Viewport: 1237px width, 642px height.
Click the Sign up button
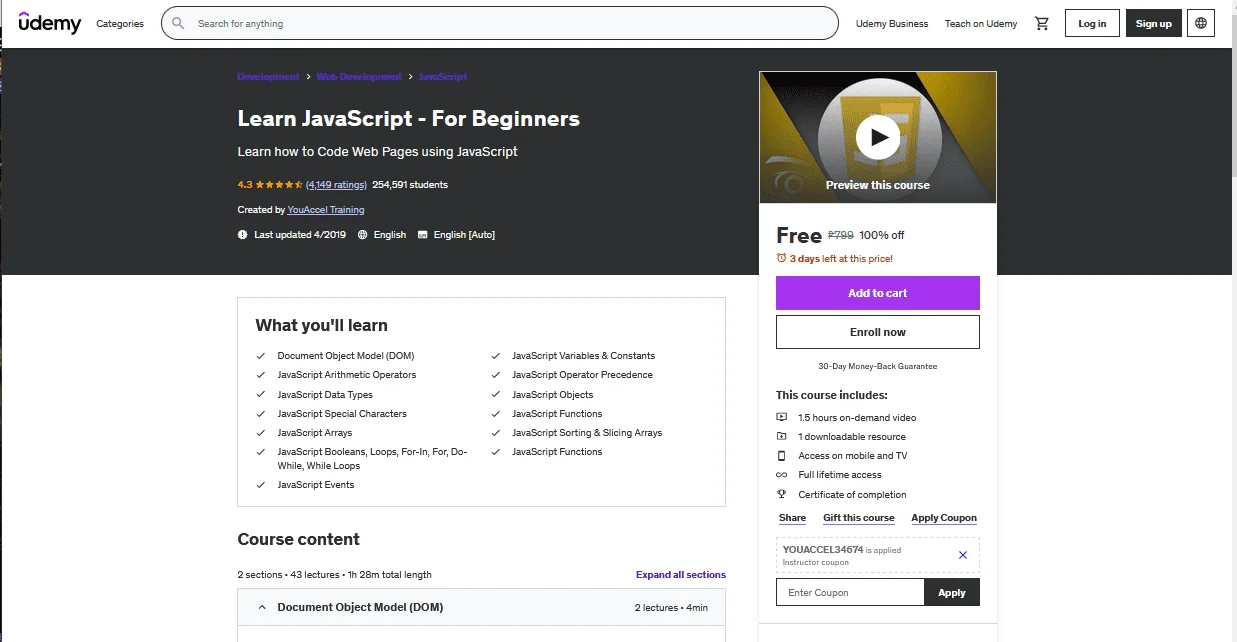[1154, 23]
